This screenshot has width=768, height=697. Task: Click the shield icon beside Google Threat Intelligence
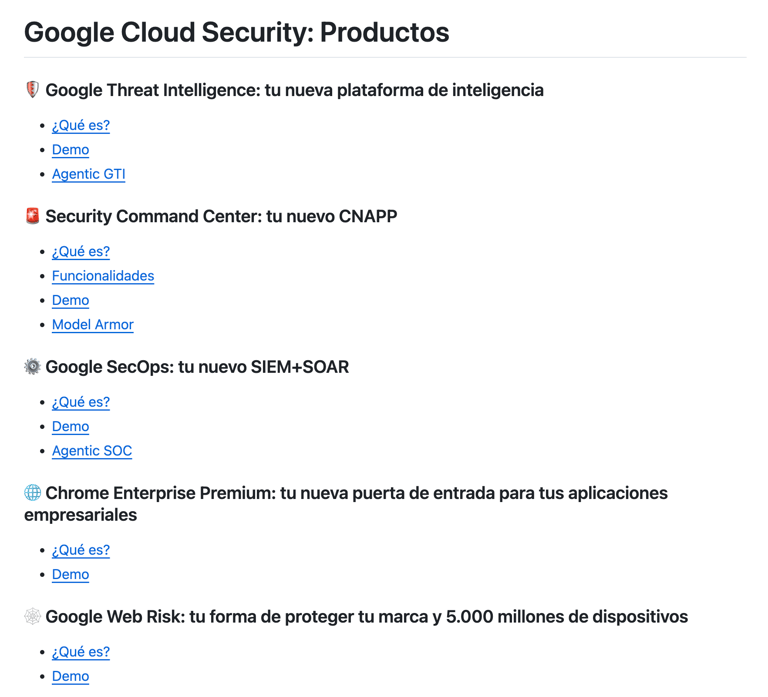coord(32,90)
